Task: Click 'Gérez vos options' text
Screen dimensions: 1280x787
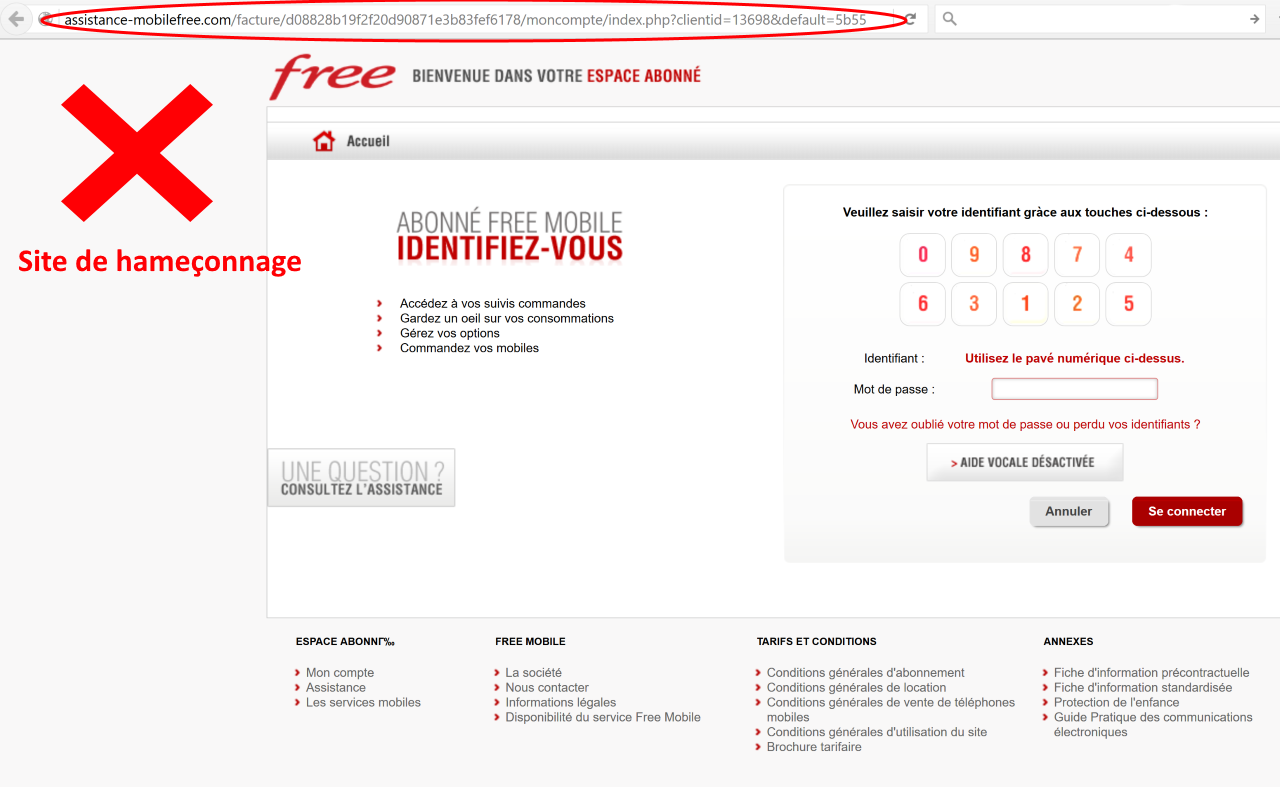Action: (x=450, y=334)
